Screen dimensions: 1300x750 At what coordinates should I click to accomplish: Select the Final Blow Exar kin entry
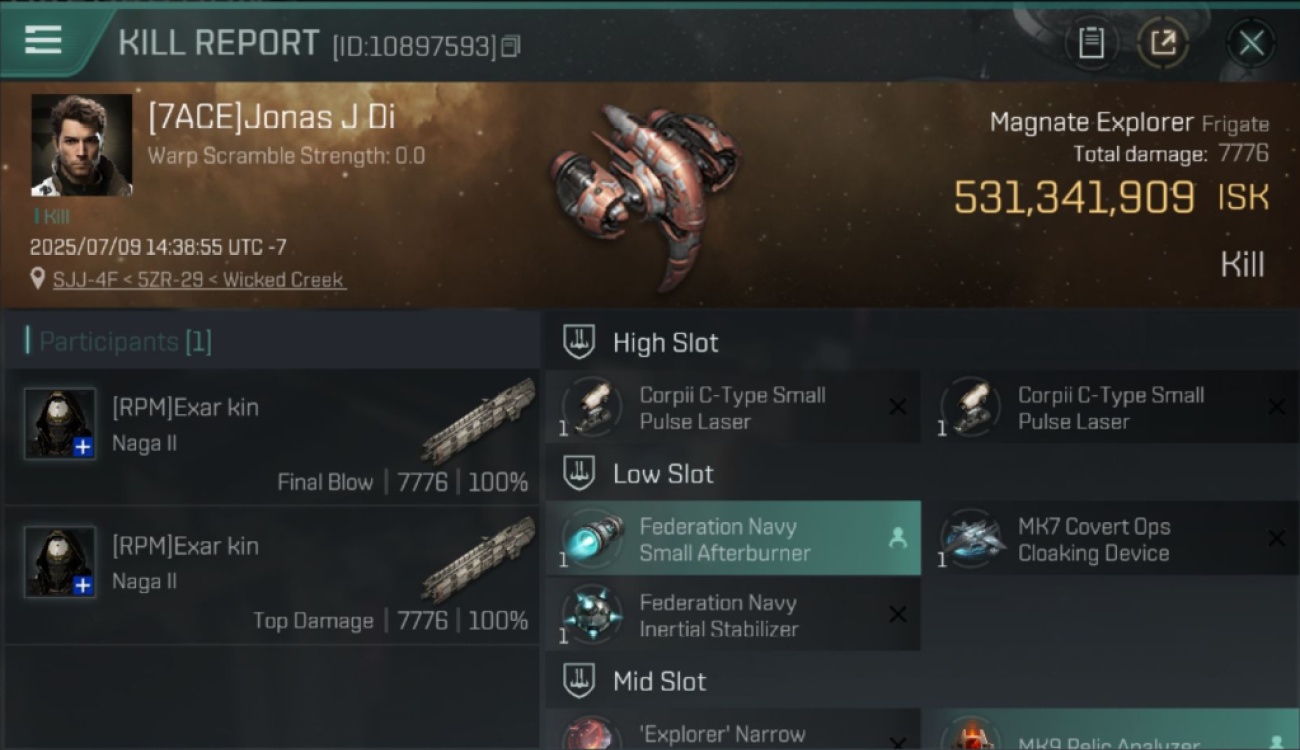(271, 438)
